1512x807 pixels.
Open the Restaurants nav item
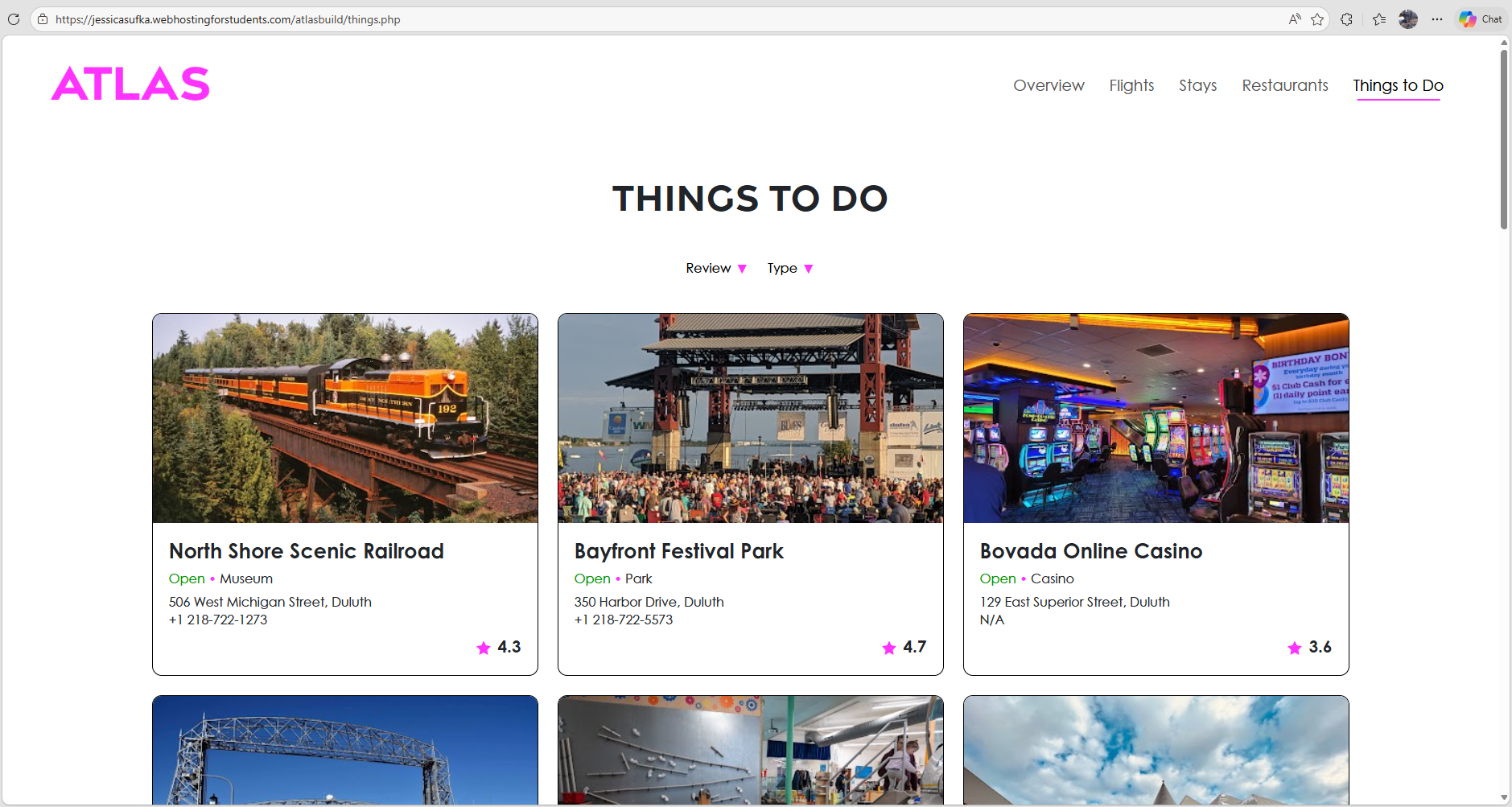pos(1285,85)
